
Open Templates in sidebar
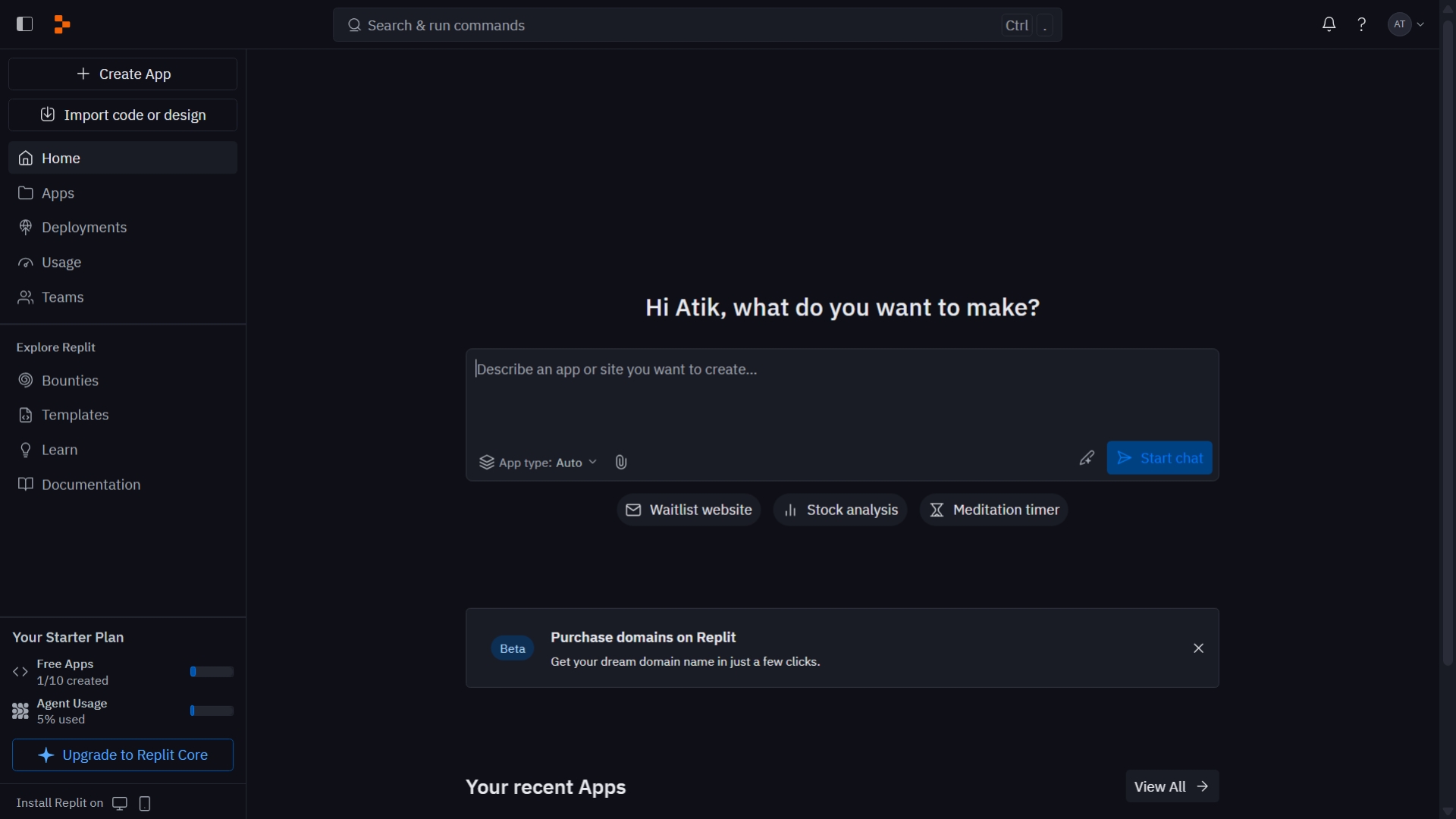123,415
